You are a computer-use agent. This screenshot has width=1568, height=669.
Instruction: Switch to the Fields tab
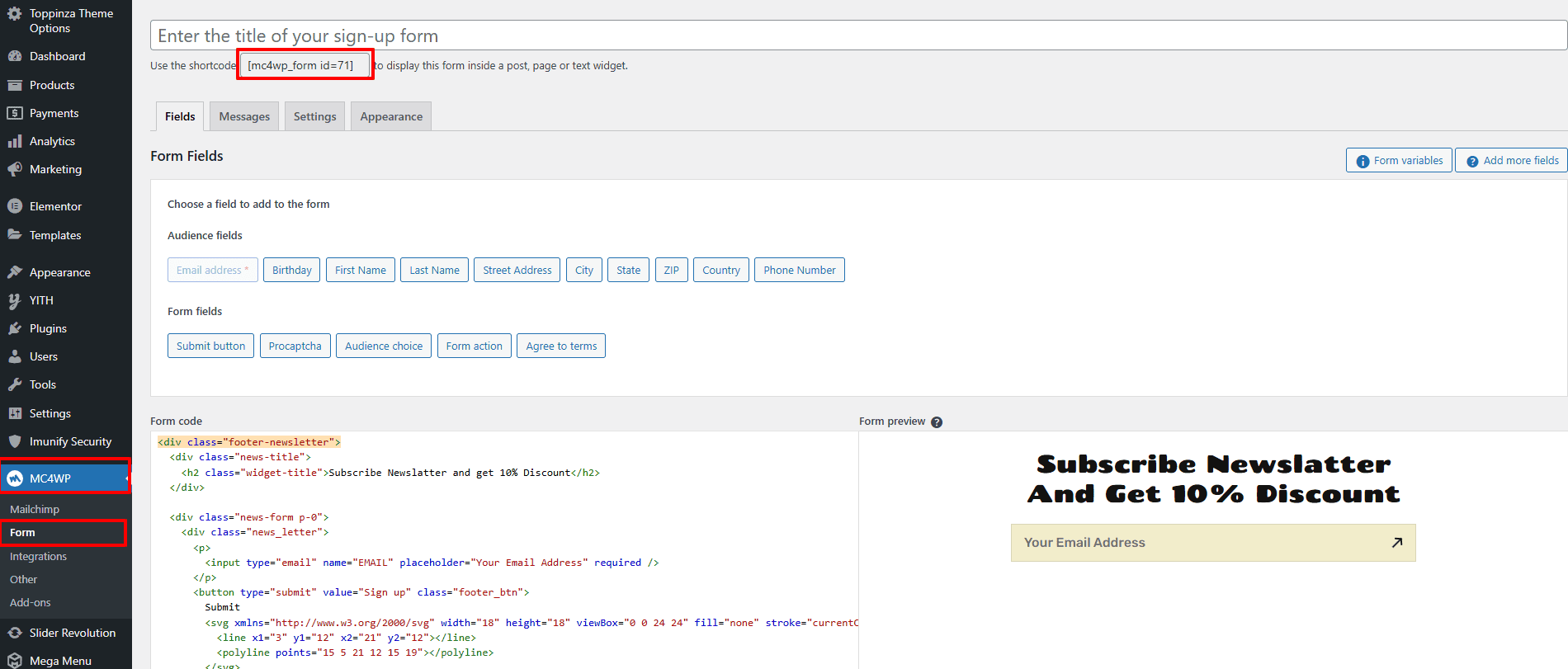[180, 116]
